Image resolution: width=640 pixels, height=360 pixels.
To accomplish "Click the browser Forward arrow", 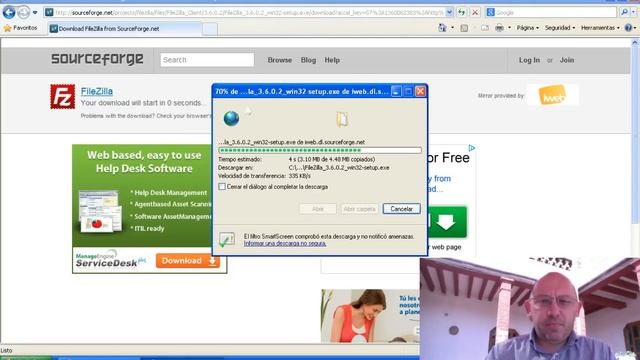I will [24, 12].
